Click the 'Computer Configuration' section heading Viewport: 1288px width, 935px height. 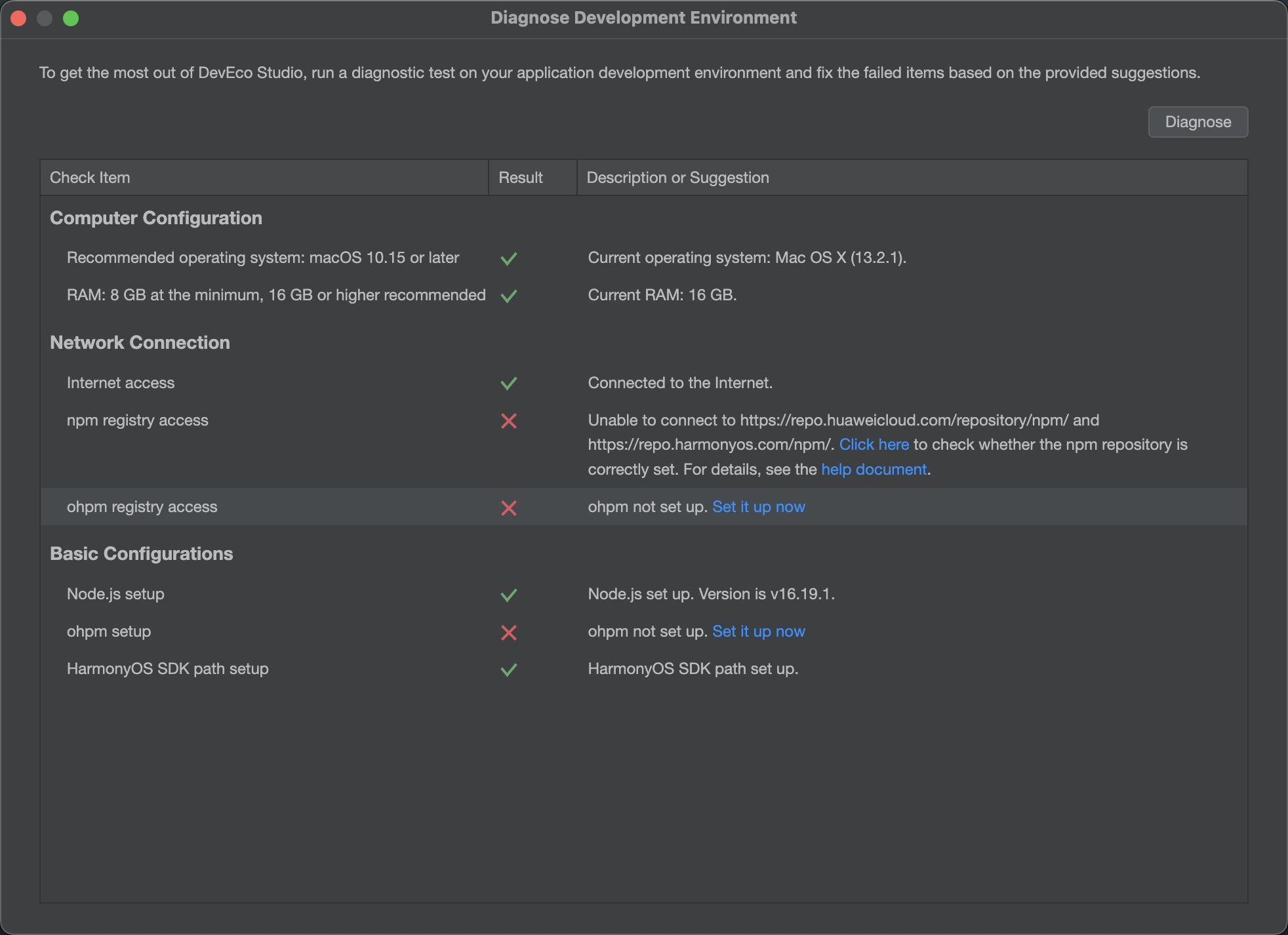pyautogui.click(x=156, y=218)
